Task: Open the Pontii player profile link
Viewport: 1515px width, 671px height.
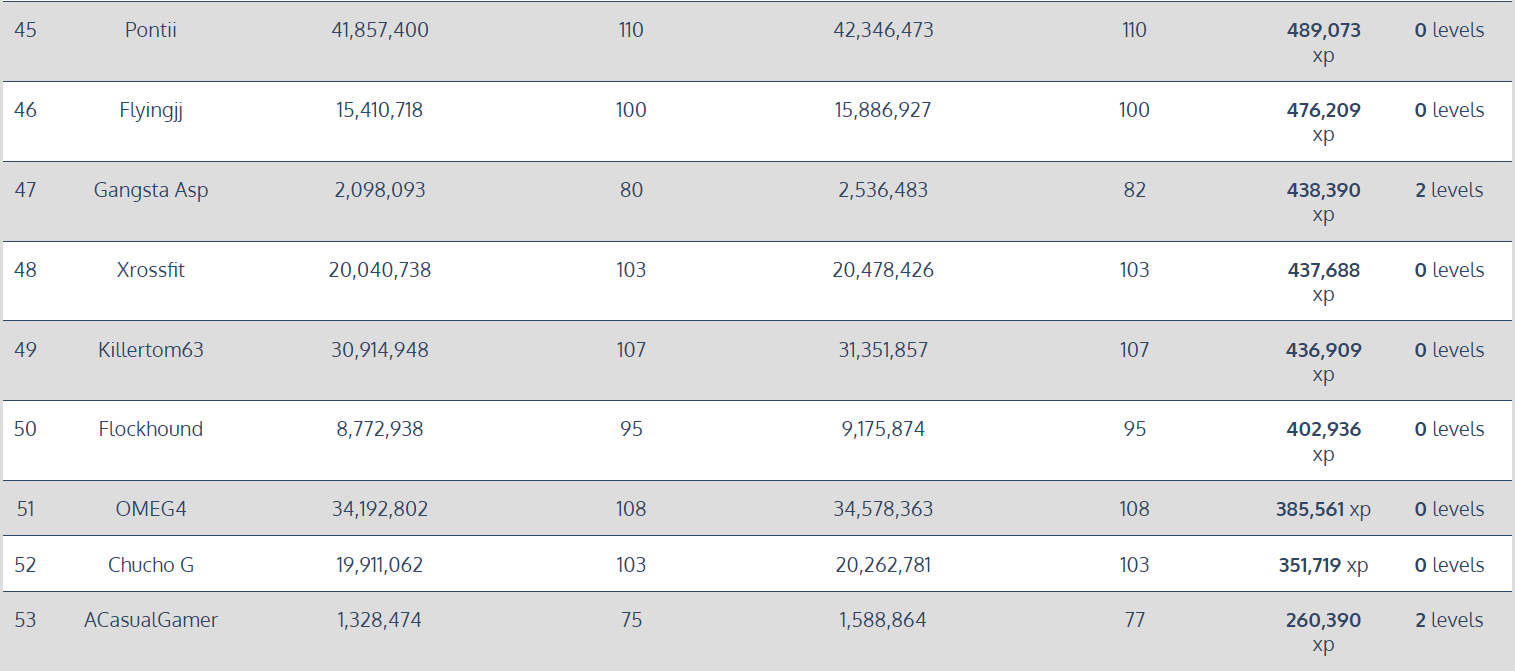Action: [x=151, y=30]
